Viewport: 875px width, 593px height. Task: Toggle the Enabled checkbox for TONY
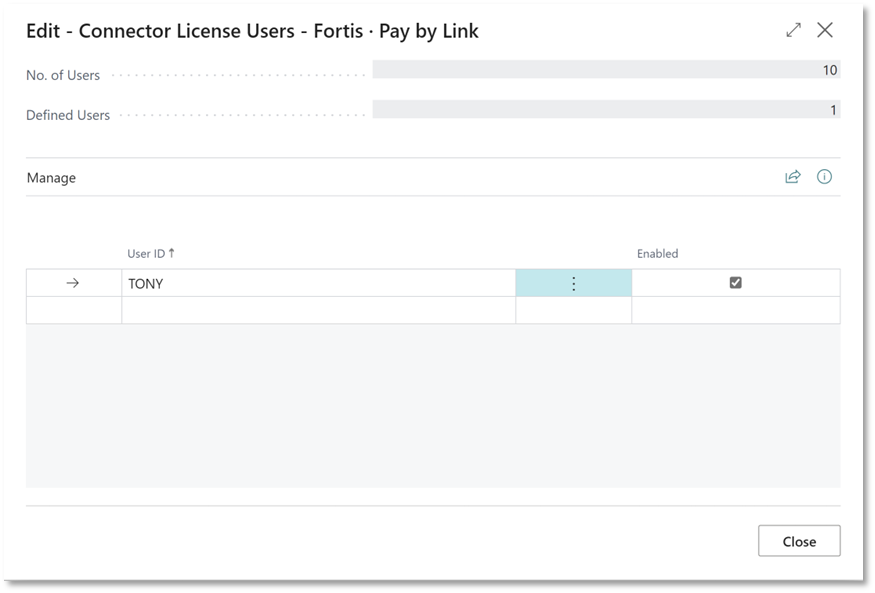[x=735, y=283]
